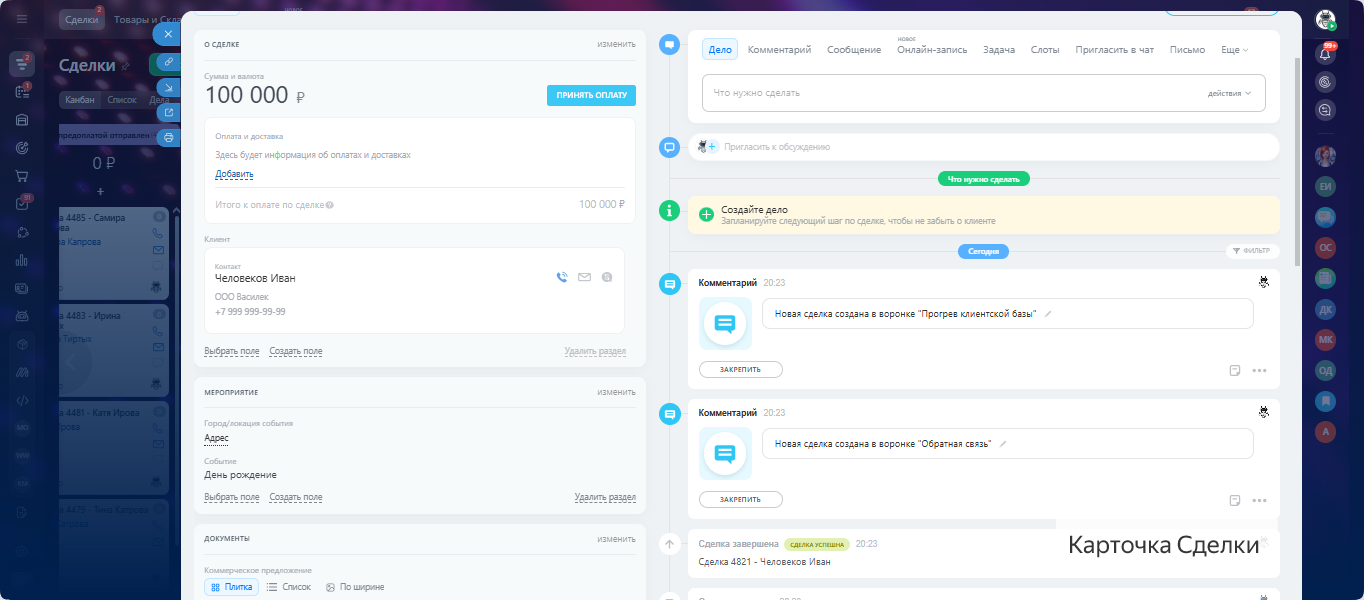Call contact Человеков Иван via phone icon
1364x600 pixels.
pyautogui.click(x=562, y=277)
